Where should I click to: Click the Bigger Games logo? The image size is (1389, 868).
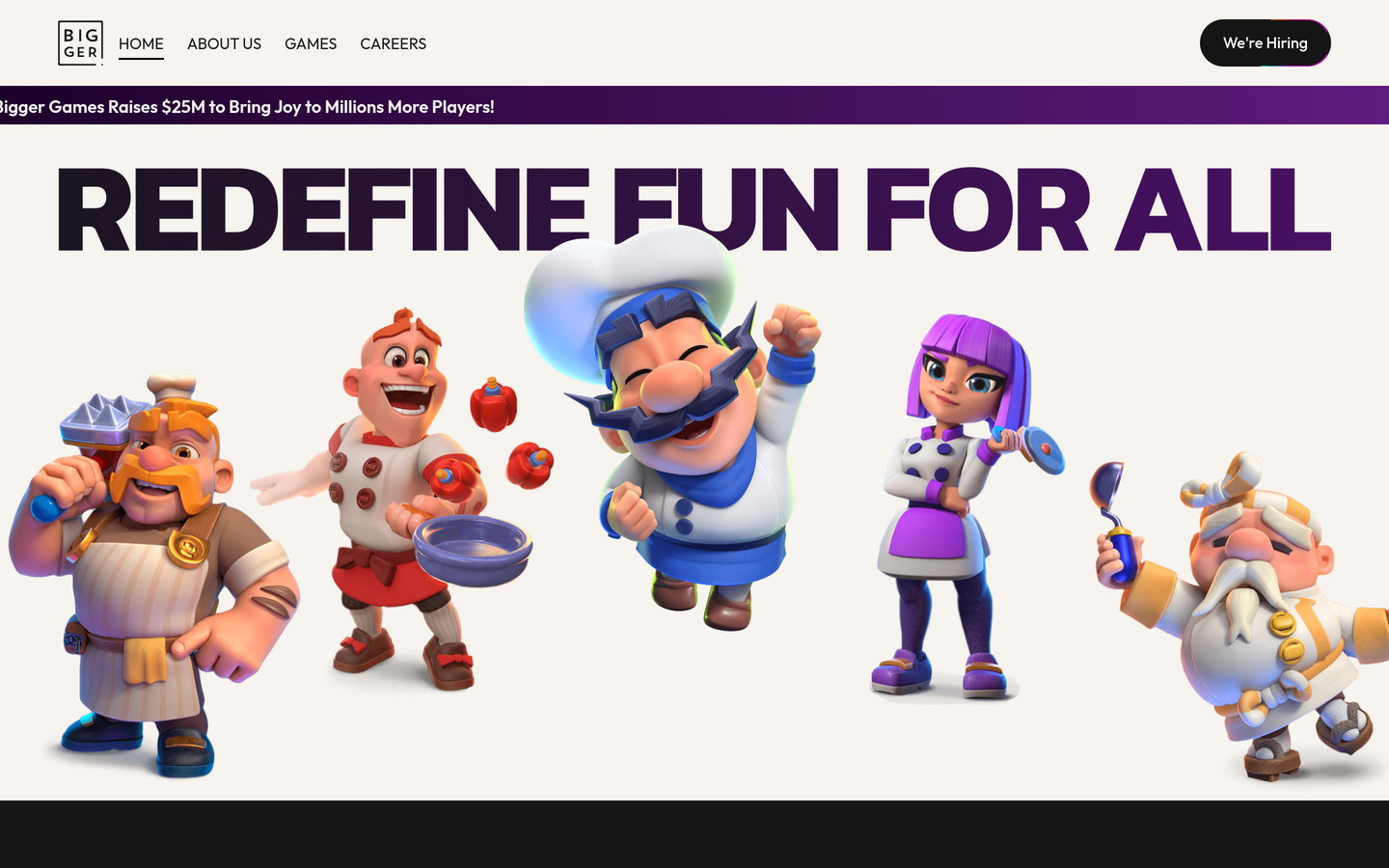click(x=80, y=43)
